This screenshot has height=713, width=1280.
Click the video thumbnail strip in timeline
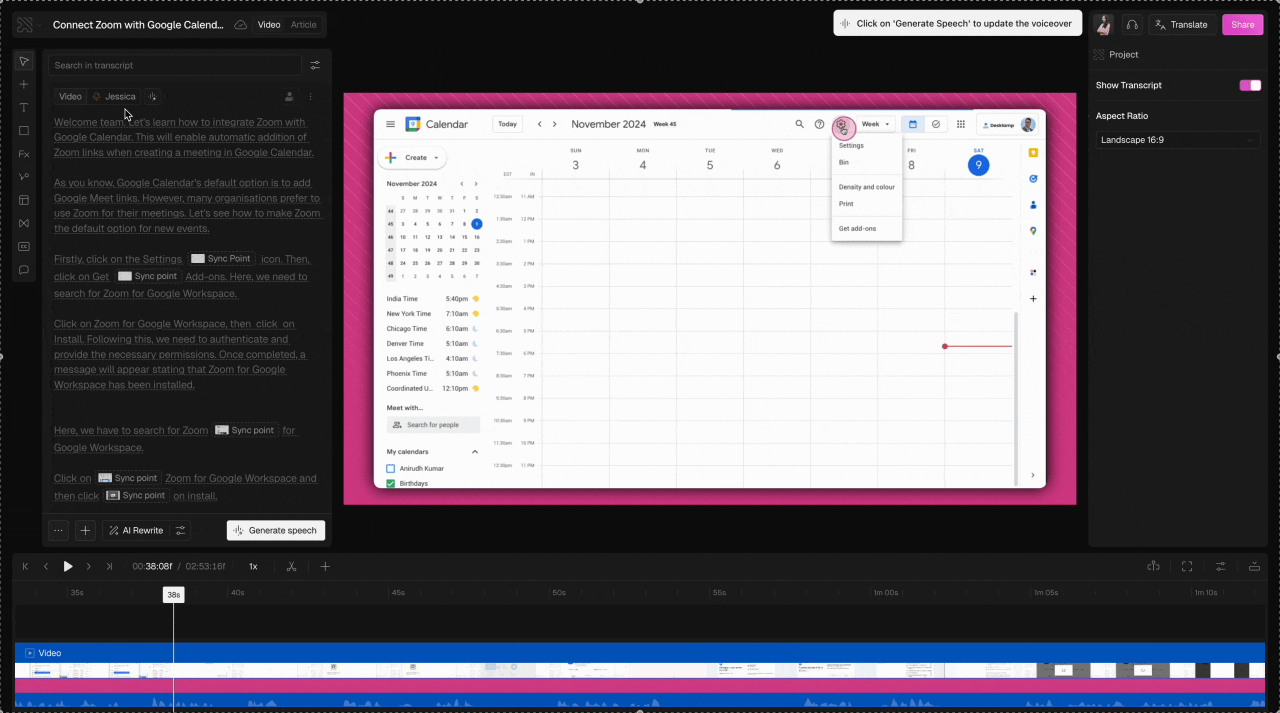640,671
